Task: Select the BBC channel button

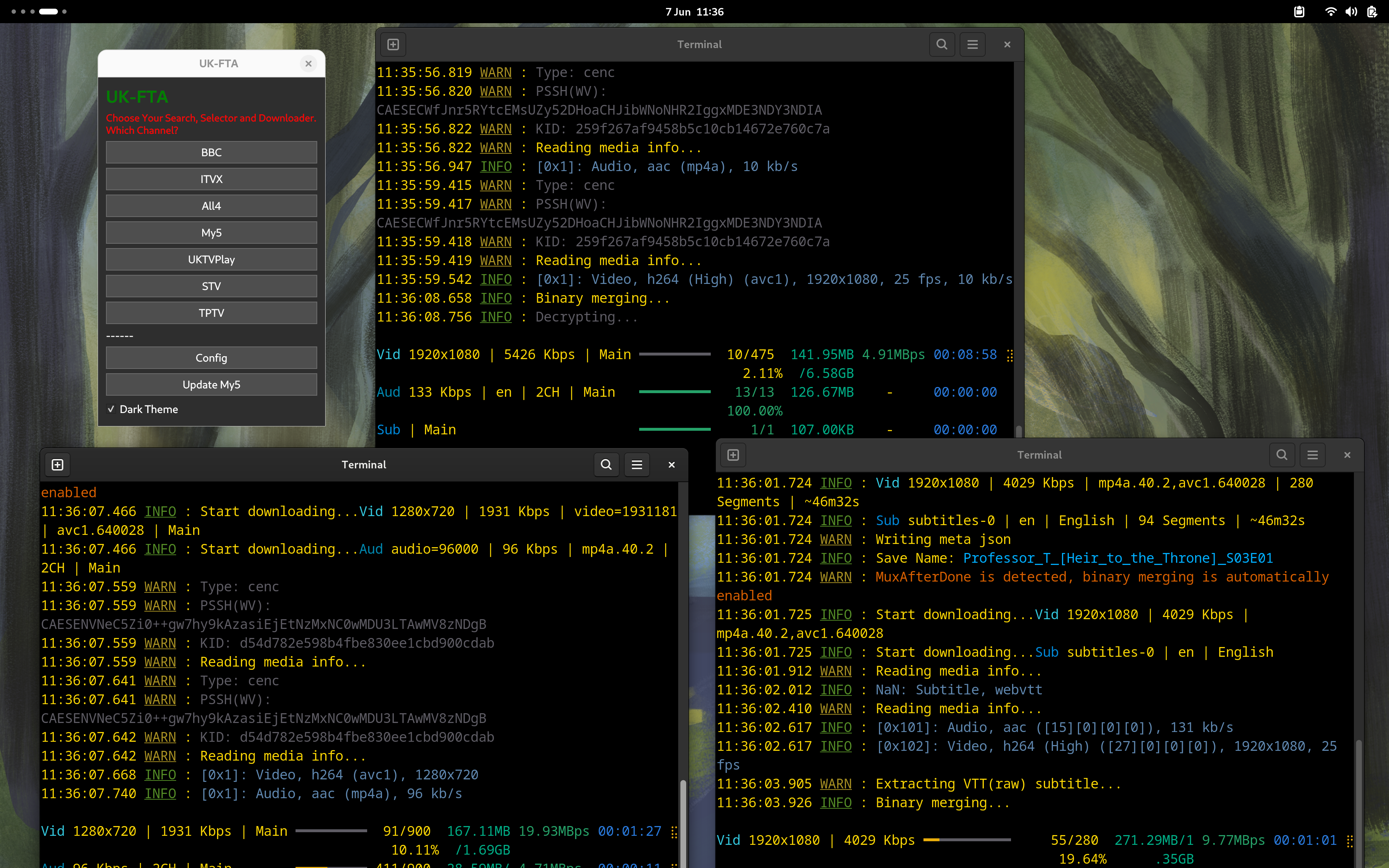Action: (x=211, y=152)
